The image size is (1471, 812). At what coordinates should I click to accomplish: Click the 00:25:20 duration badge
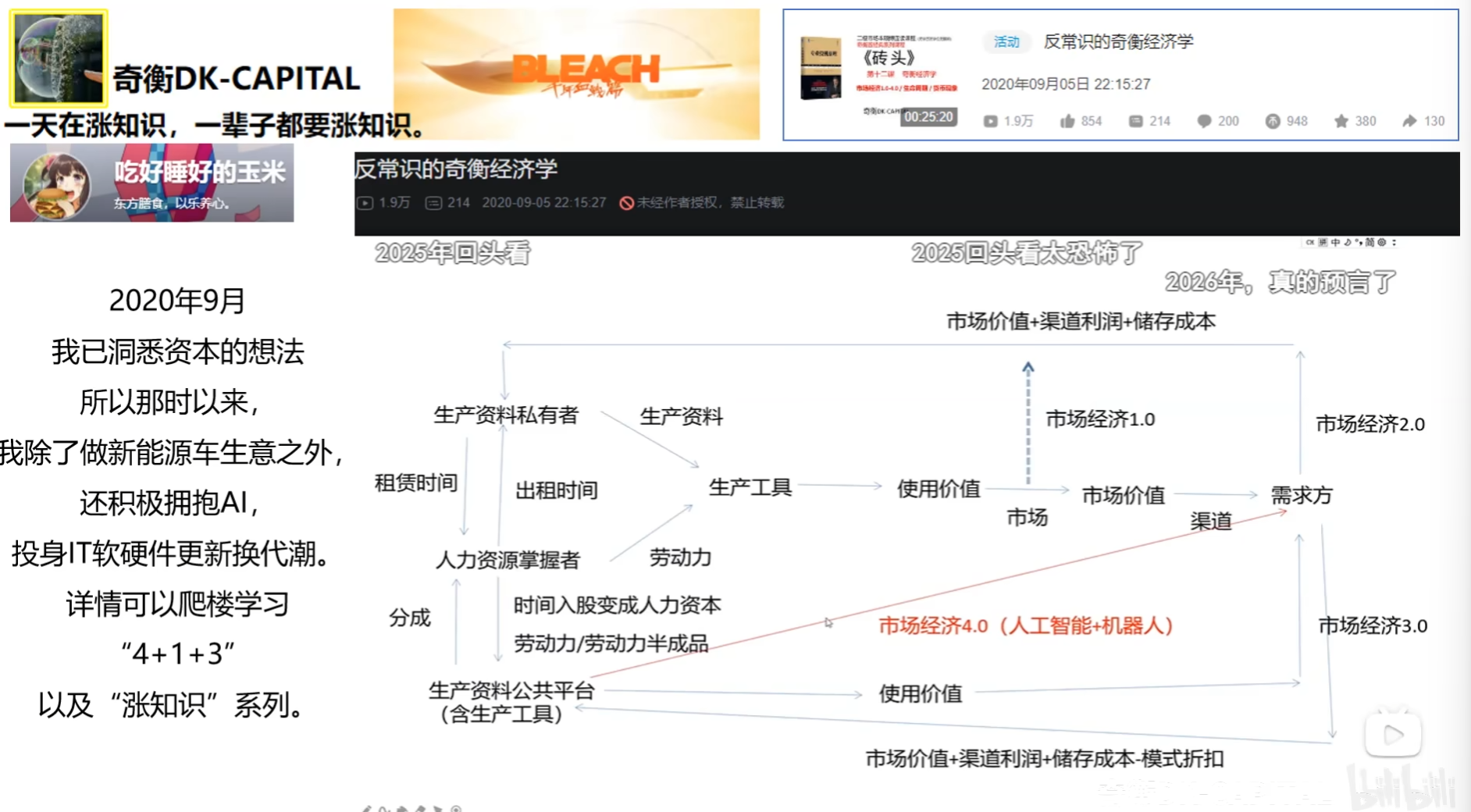pos(928,117)
